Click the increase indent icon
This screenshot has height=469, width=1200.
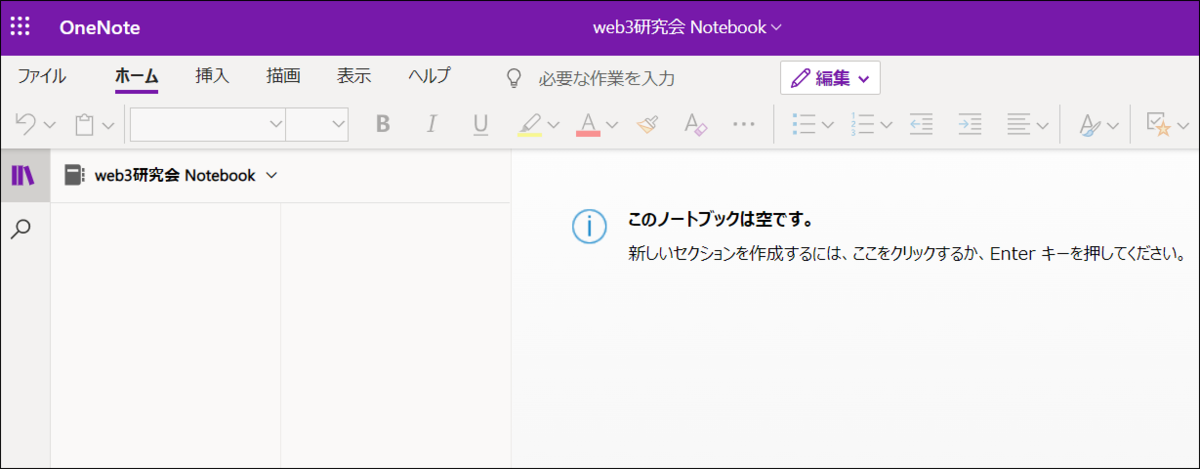[x=969, y=124]
